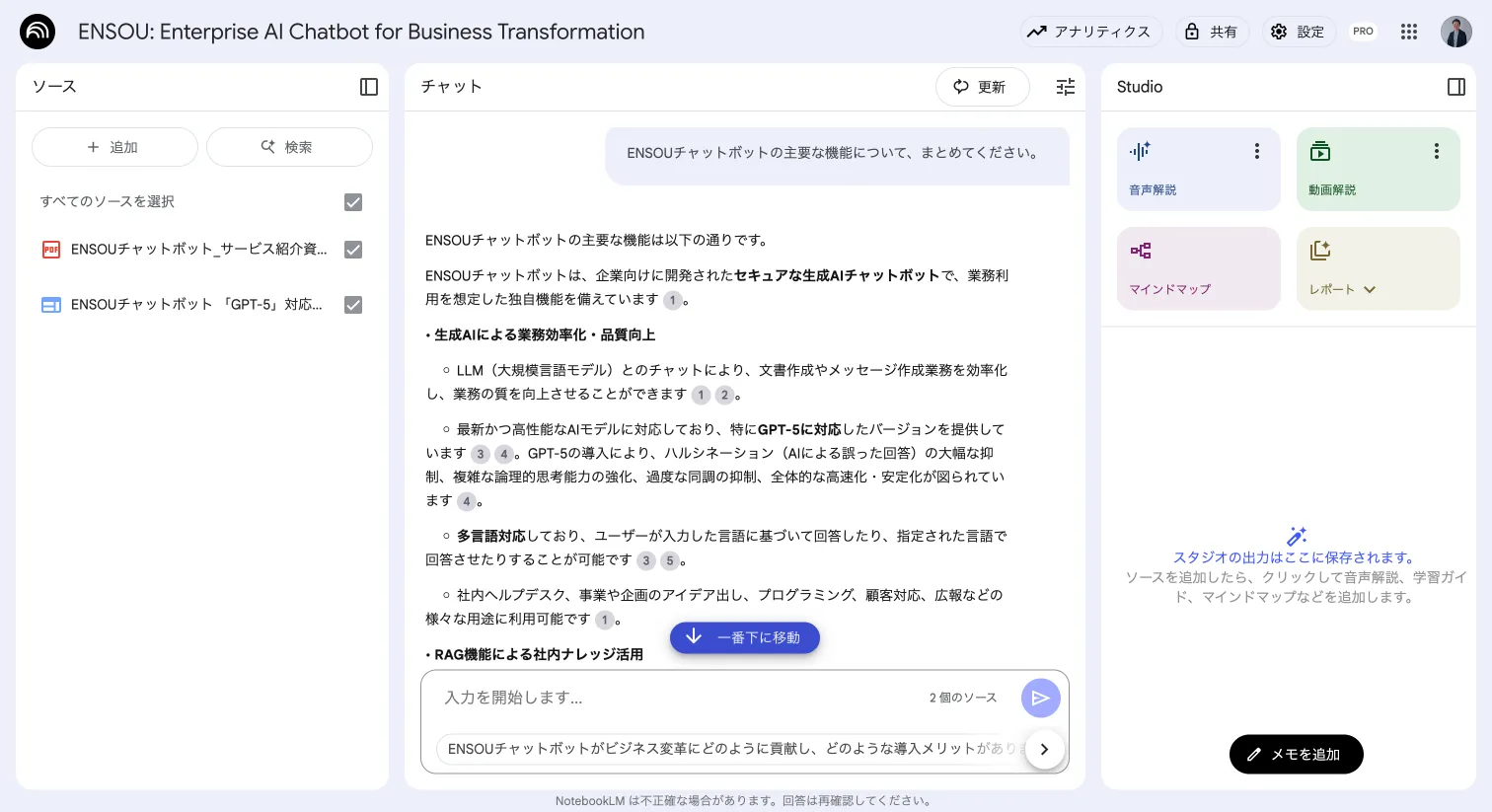Viewport: 1492px width, 812px height.
Task: Focus the chat input field 入力を開始します
Action: pos(681,698)
